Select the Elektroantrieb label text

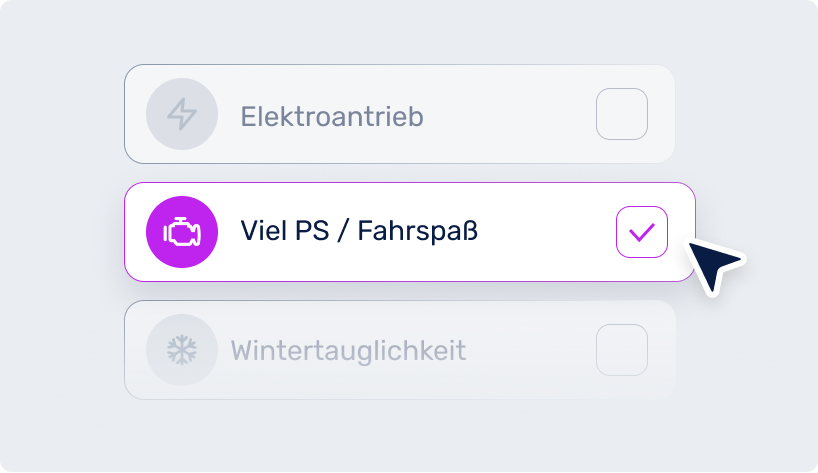[332, 117]
